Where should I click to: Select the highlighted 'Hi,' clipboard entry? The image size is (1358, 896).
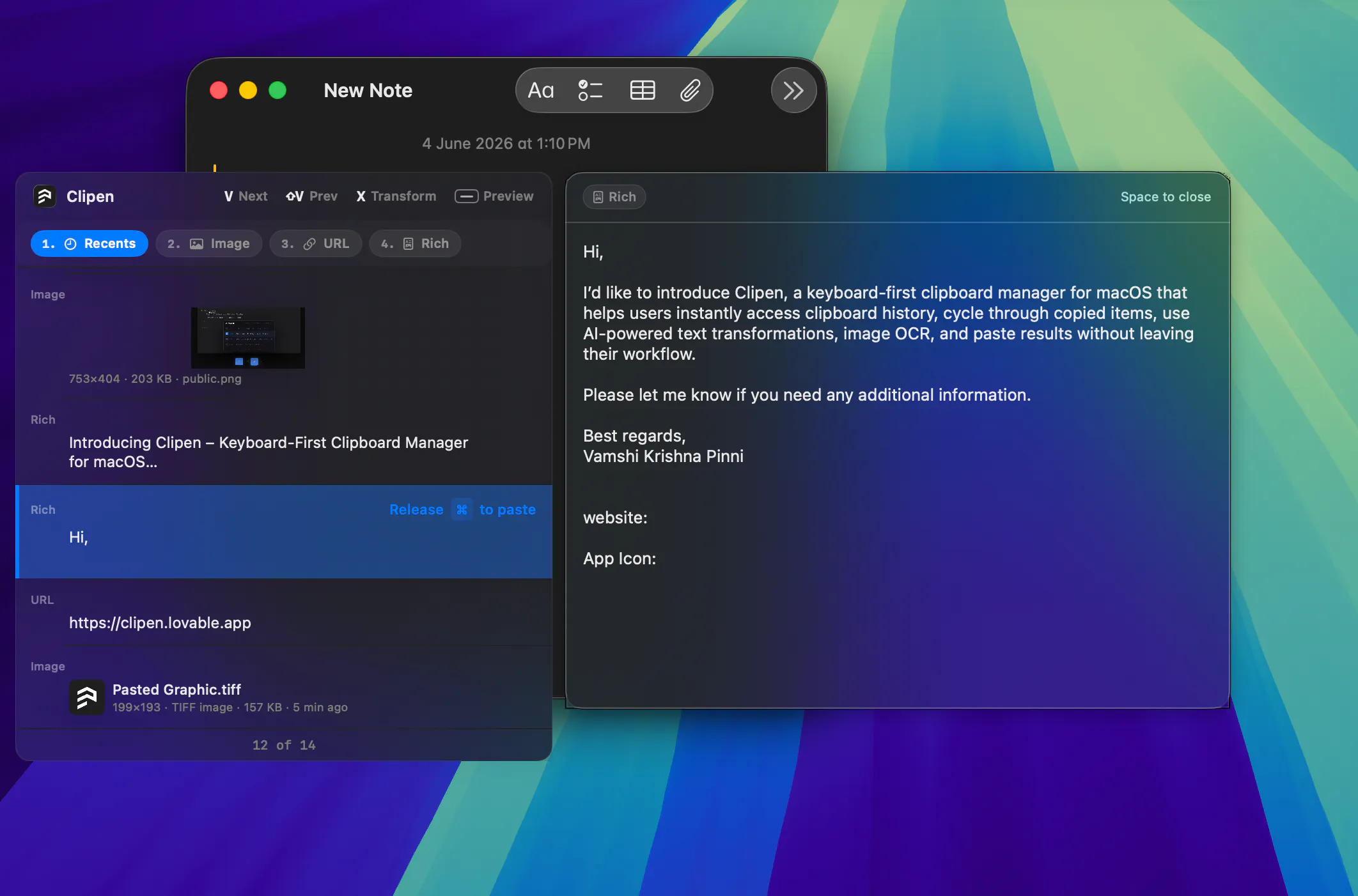[x=284, y=532]
